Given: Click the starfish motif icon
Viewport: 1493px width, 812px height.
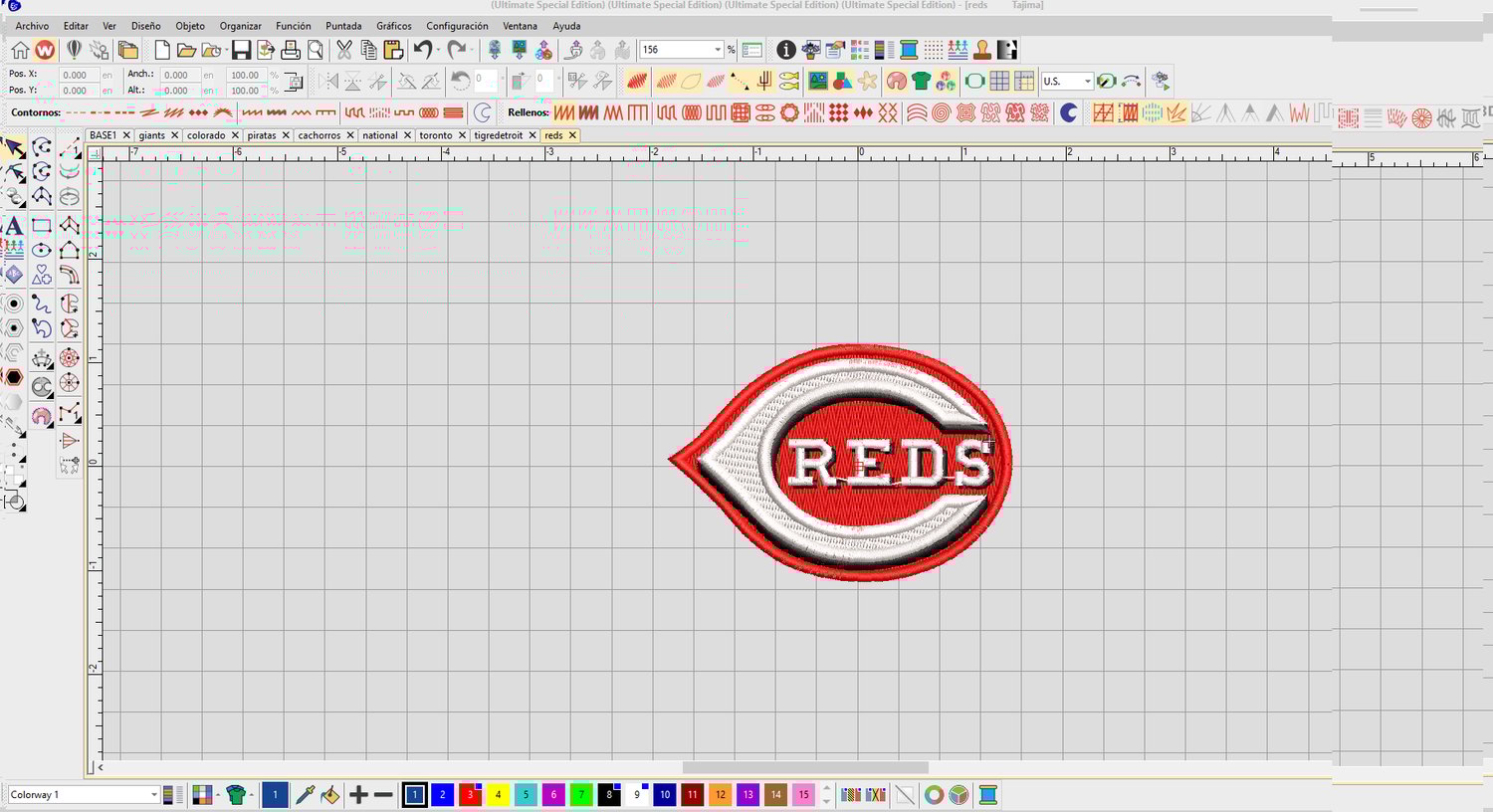Looking at the screenshot, I should [x=868, y=82].
